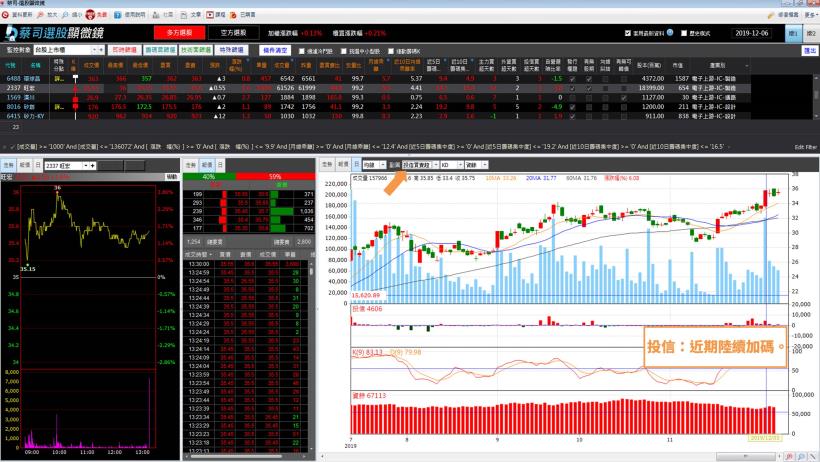Screen dimensions: 820x462
Task: Click the checkmark icon before the filter expression
Action: tap(13, 147)
